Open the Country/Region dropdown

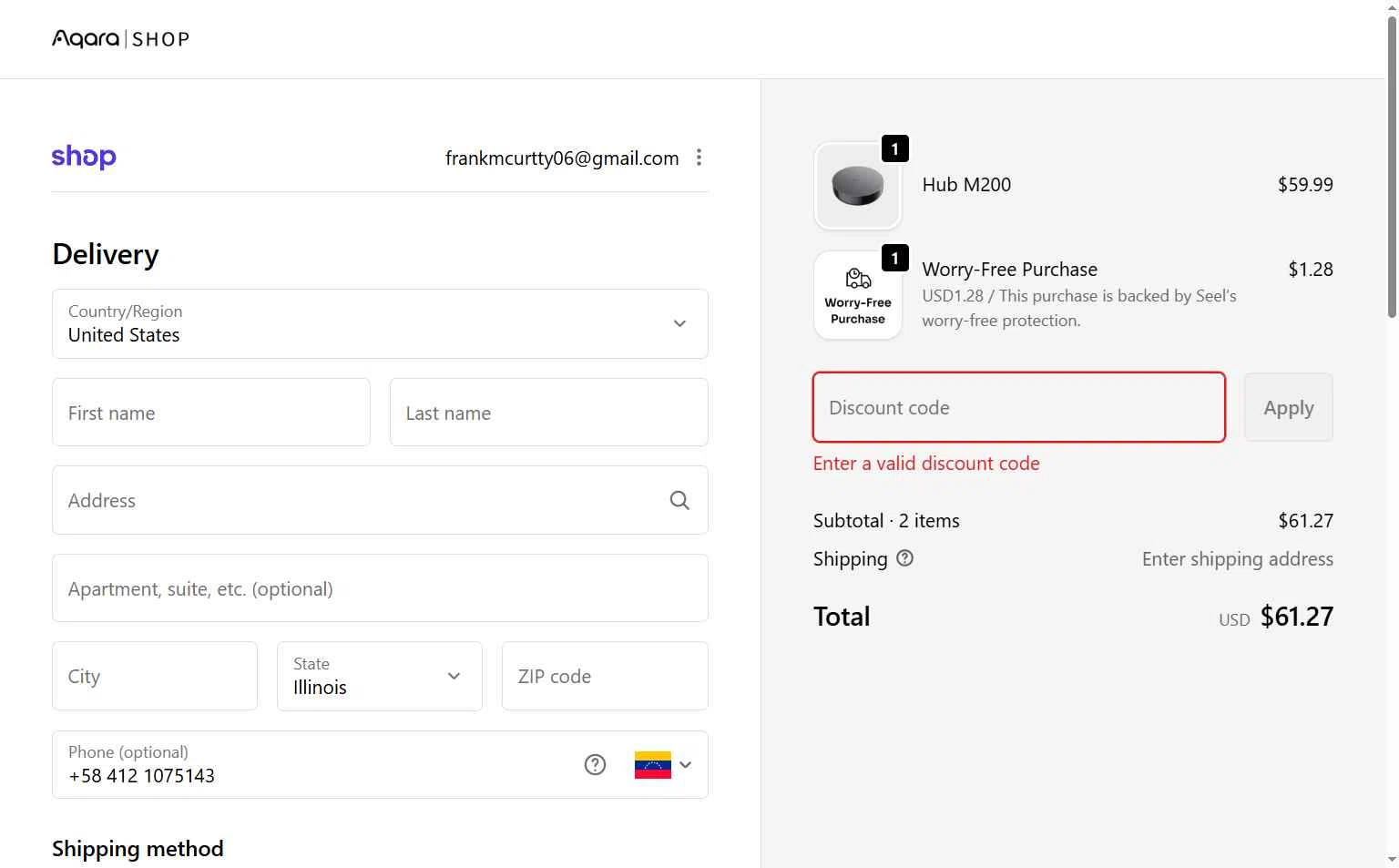click(x=380, y=324)
